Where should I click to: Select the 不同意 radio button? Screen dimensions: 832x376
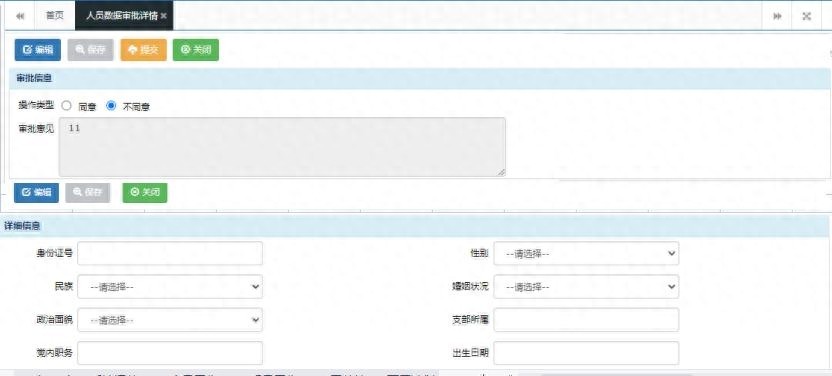(x=111, y=106)
